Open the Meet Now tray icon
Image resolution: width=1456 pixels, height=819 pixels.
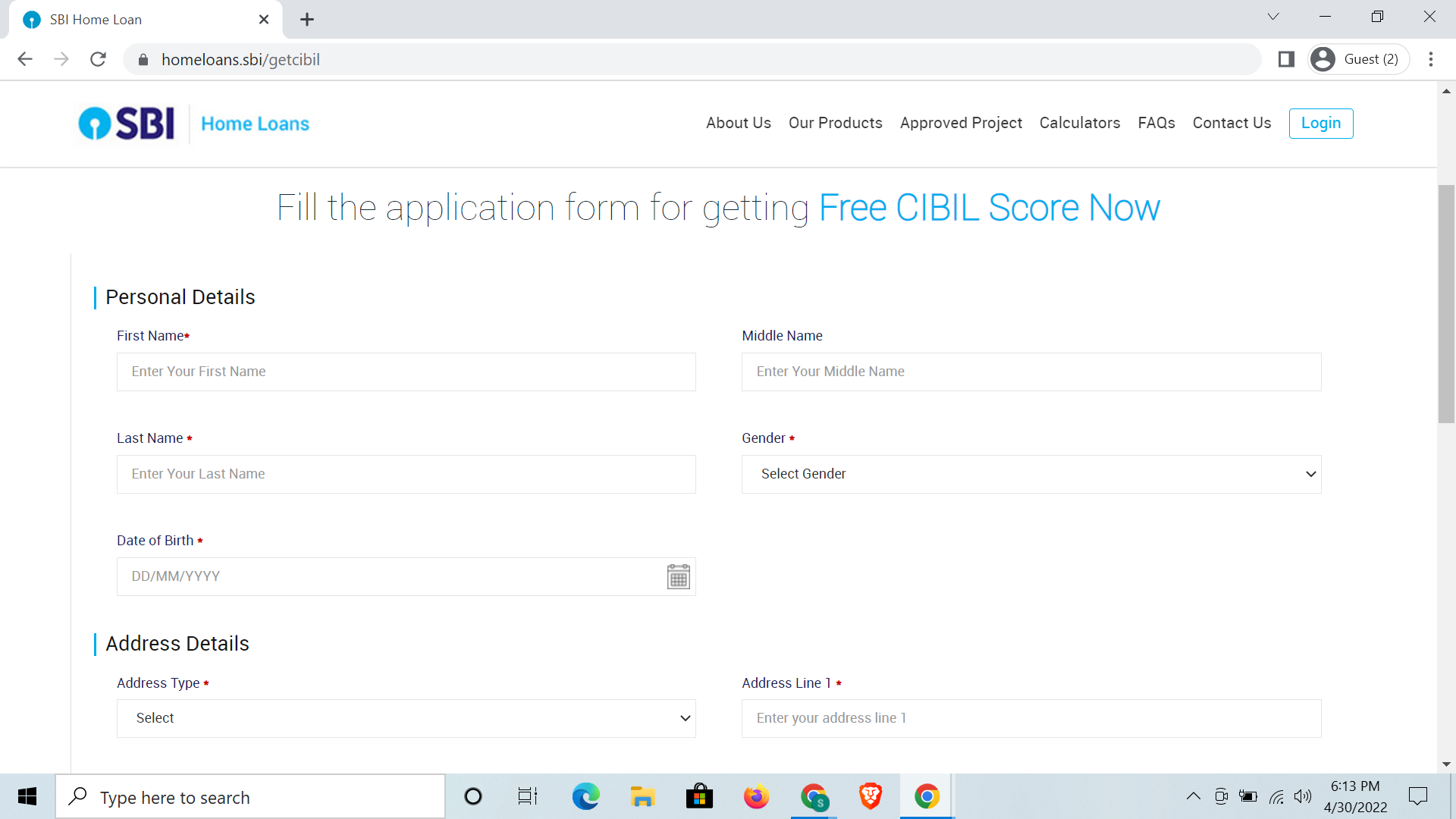[1221, 796]
